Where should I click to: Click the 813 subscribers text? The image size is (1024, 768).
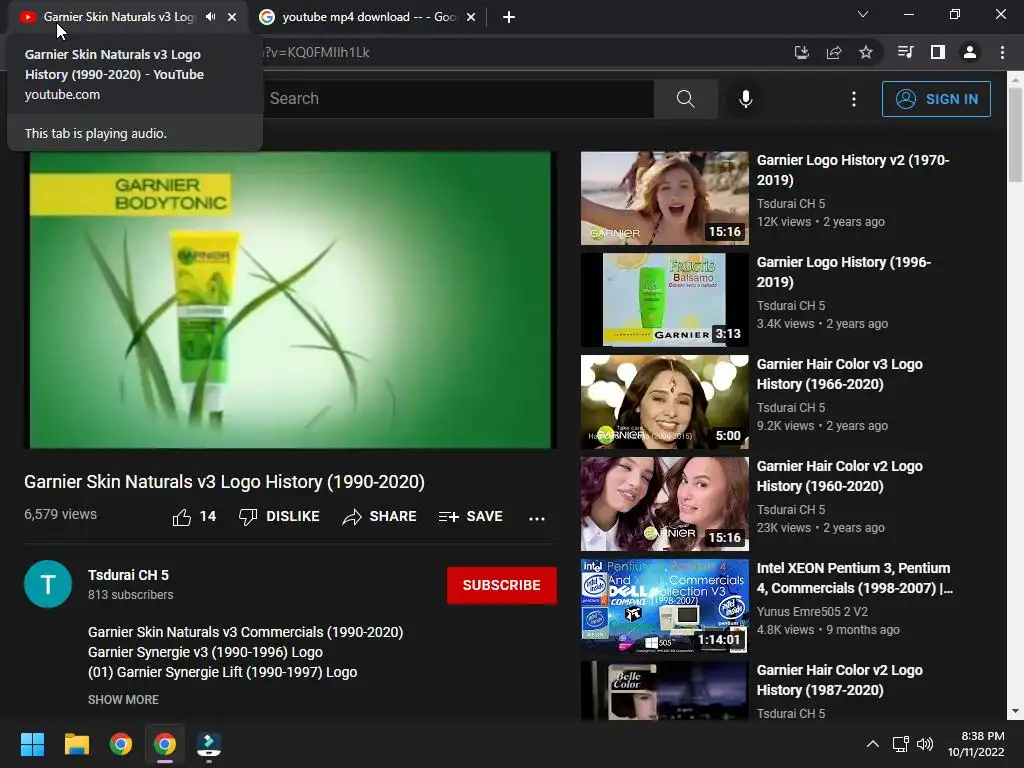(131, 595)
